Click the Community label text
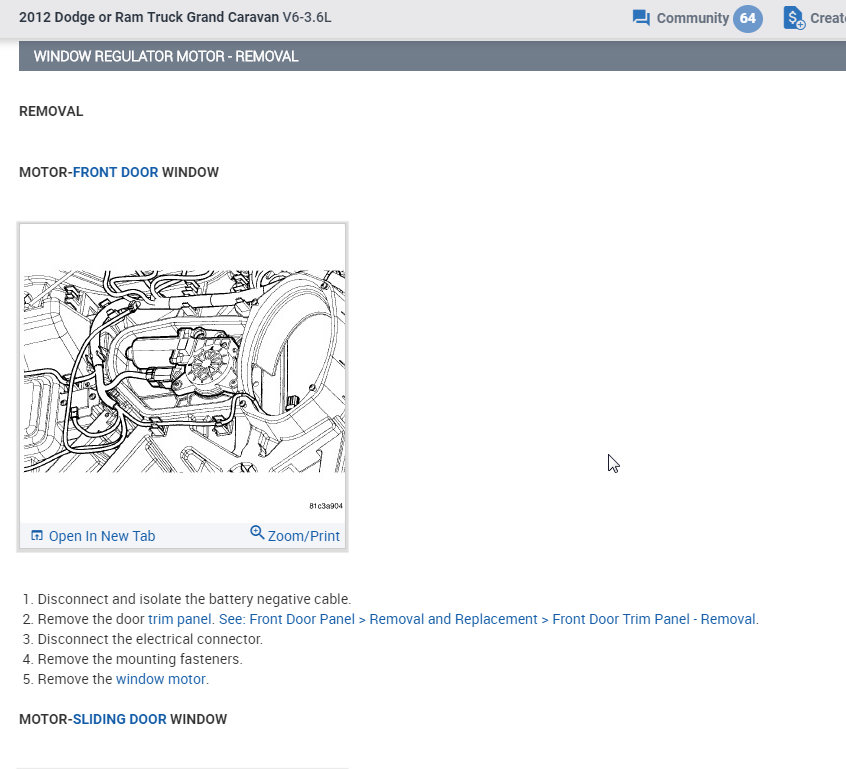 pos(692,18)
